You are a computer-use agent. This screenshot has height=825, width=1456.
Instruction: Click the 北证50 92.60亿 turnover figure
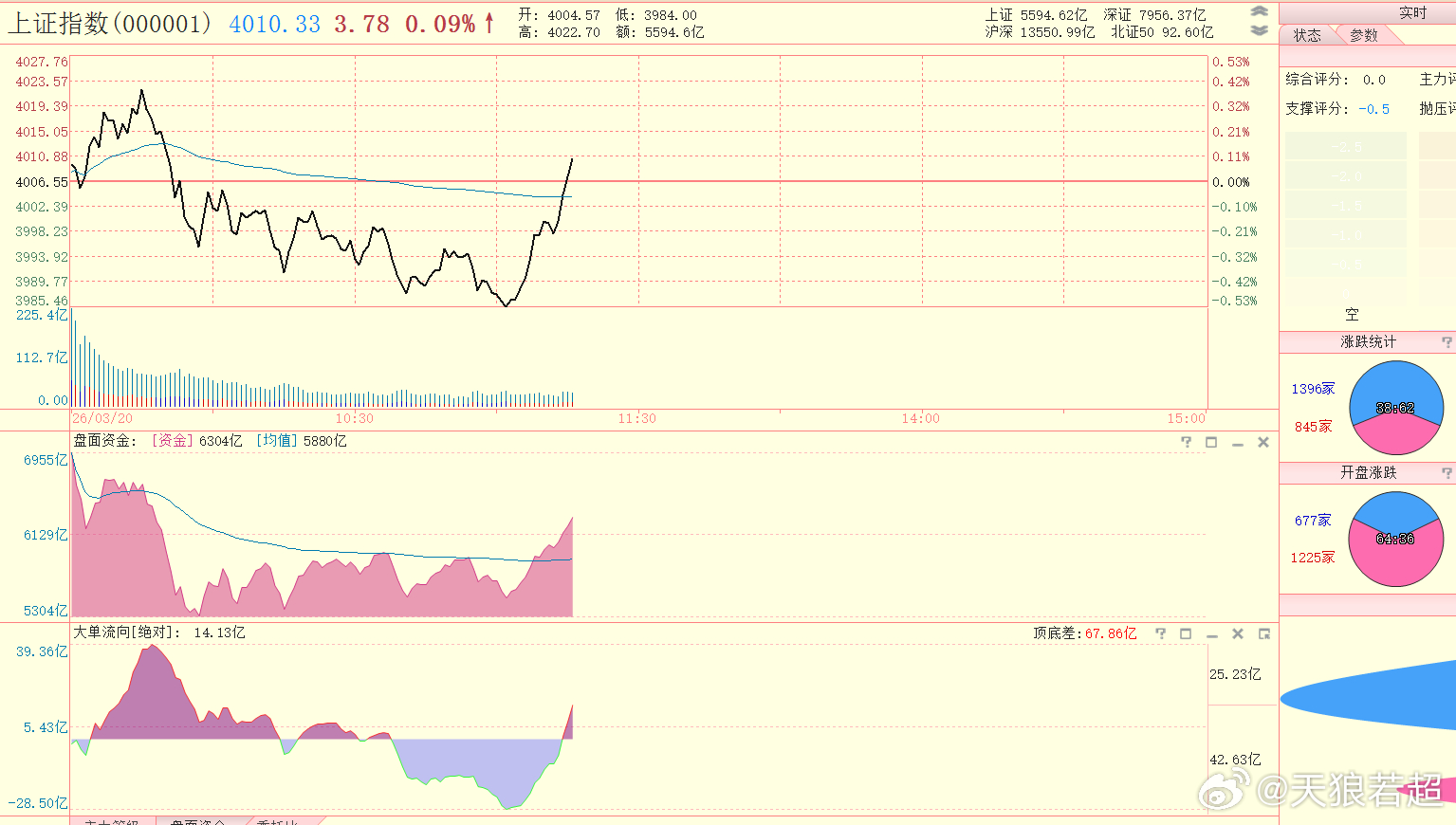[x=1162, y=32]
